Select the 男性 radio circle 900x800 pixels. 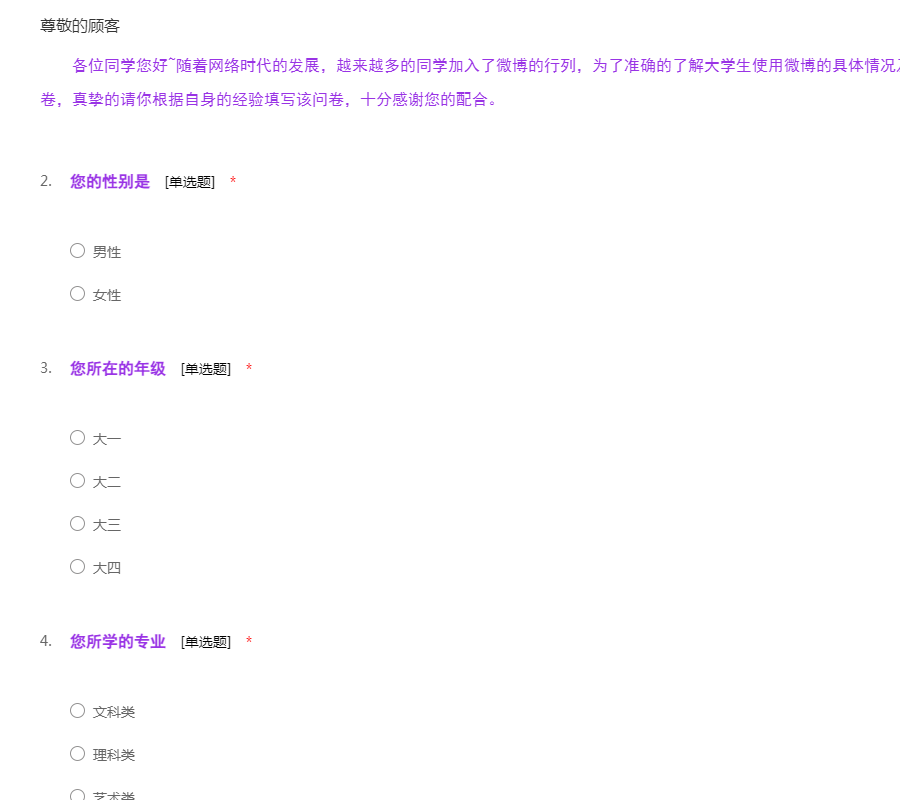(x=77, y=251)
